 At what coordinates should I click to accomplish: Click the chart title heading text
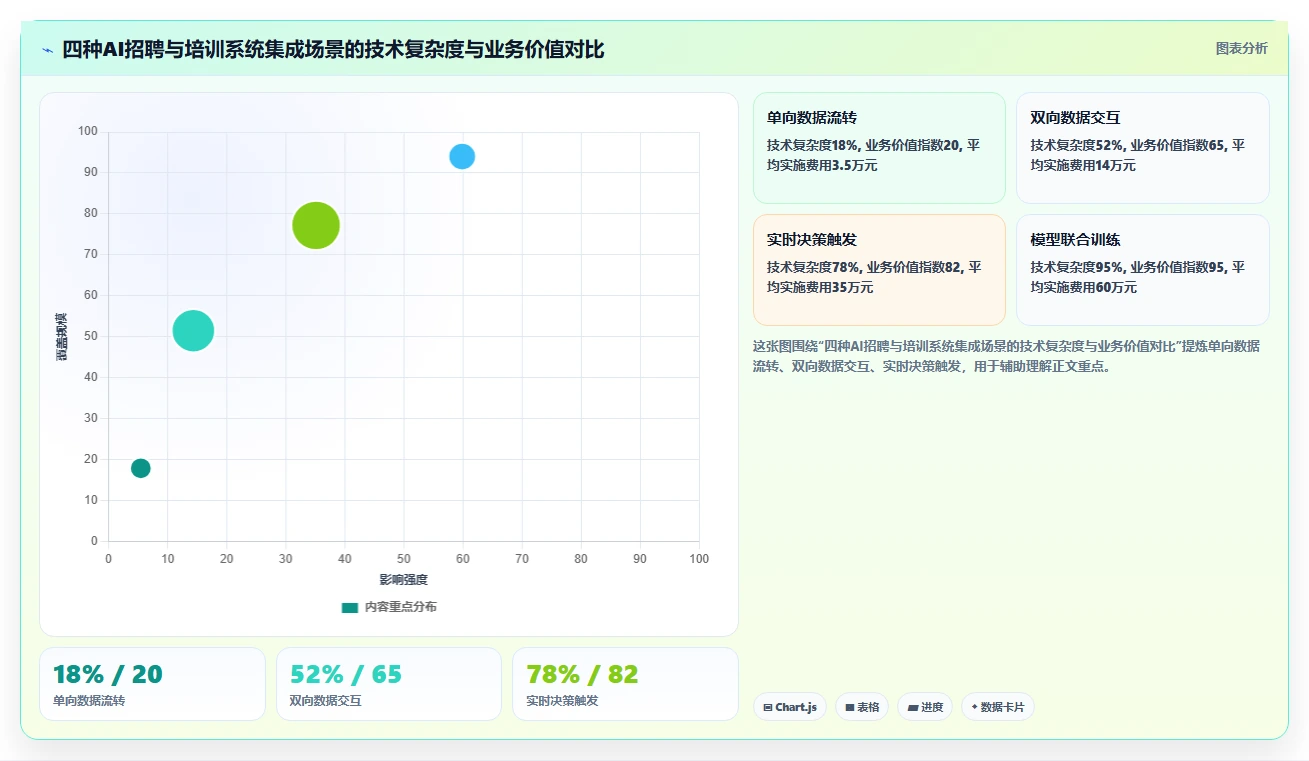pos(333,49)
